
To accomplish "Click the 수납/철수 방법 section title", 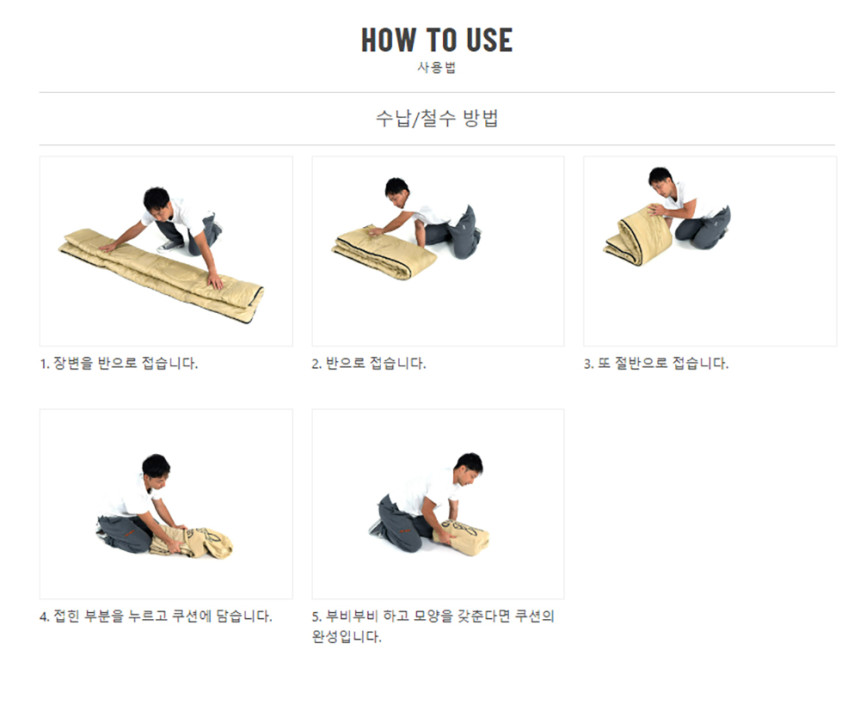I will click(x=437, y=118).
